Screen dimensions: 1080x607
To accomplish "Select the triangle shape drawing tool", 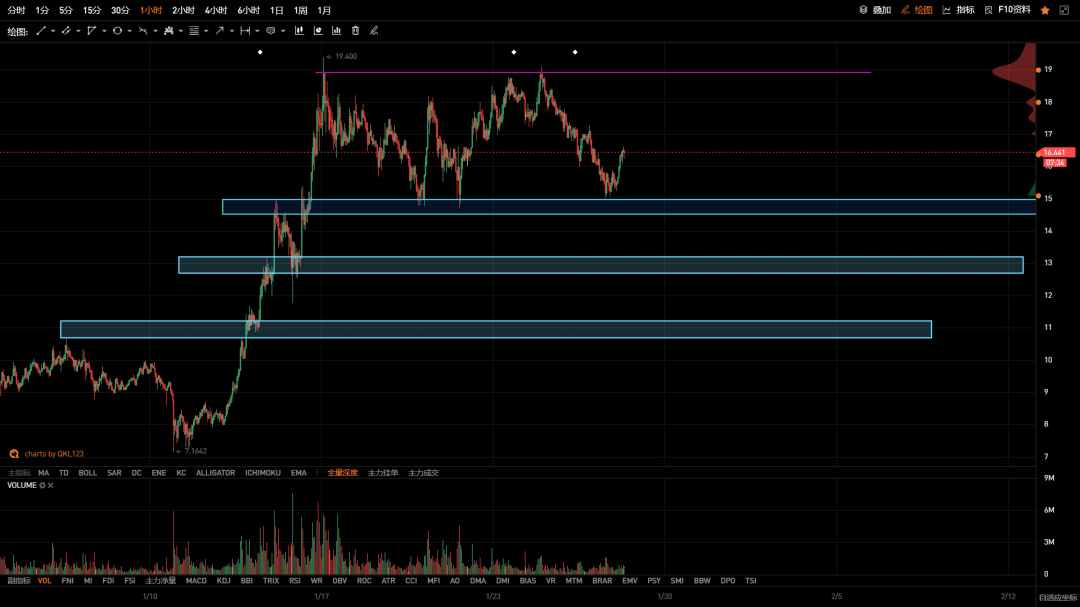I will click(92, 31).
